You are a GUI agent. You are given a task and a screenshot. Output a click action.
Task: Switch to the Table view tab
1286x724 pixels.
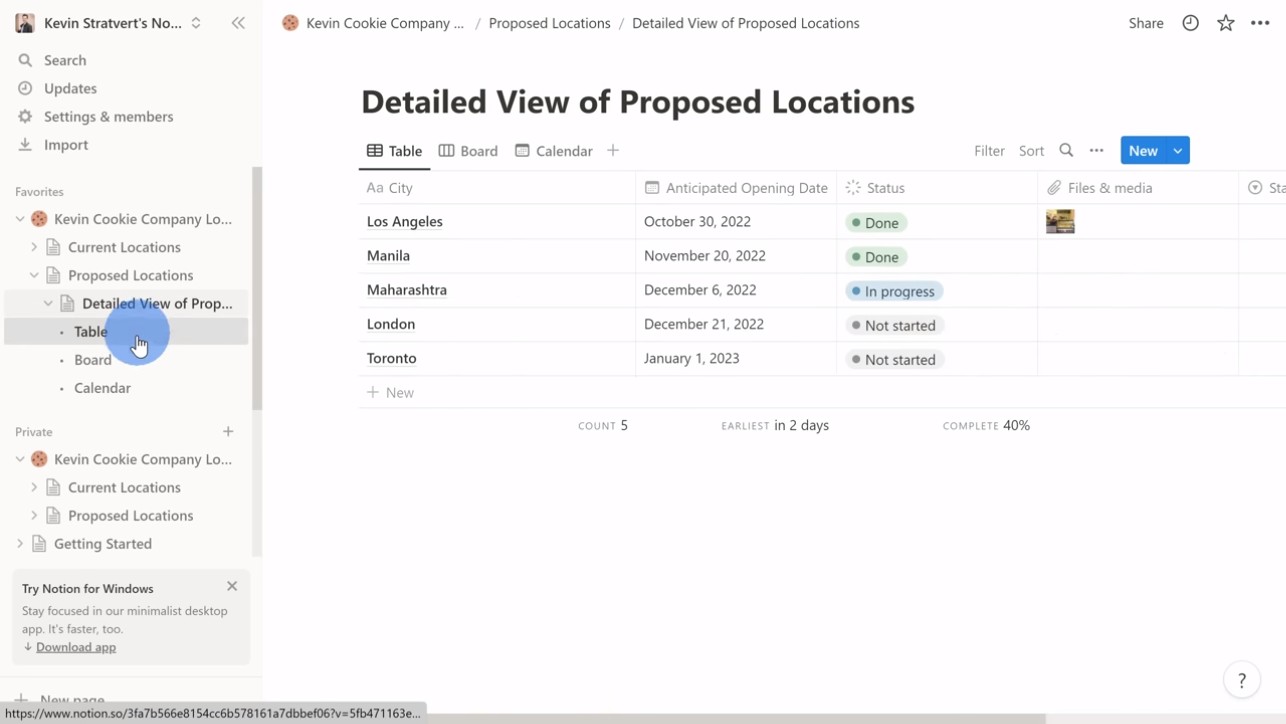click(x=394, y=151)
